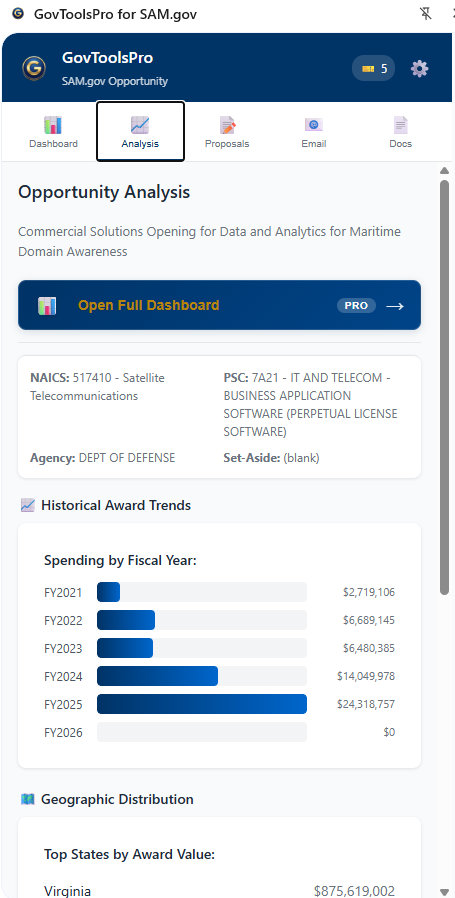Click the PSC 7A21 IT and Telecom text
The height and width of the screenshot is (898, 455).
click(311, 404)
